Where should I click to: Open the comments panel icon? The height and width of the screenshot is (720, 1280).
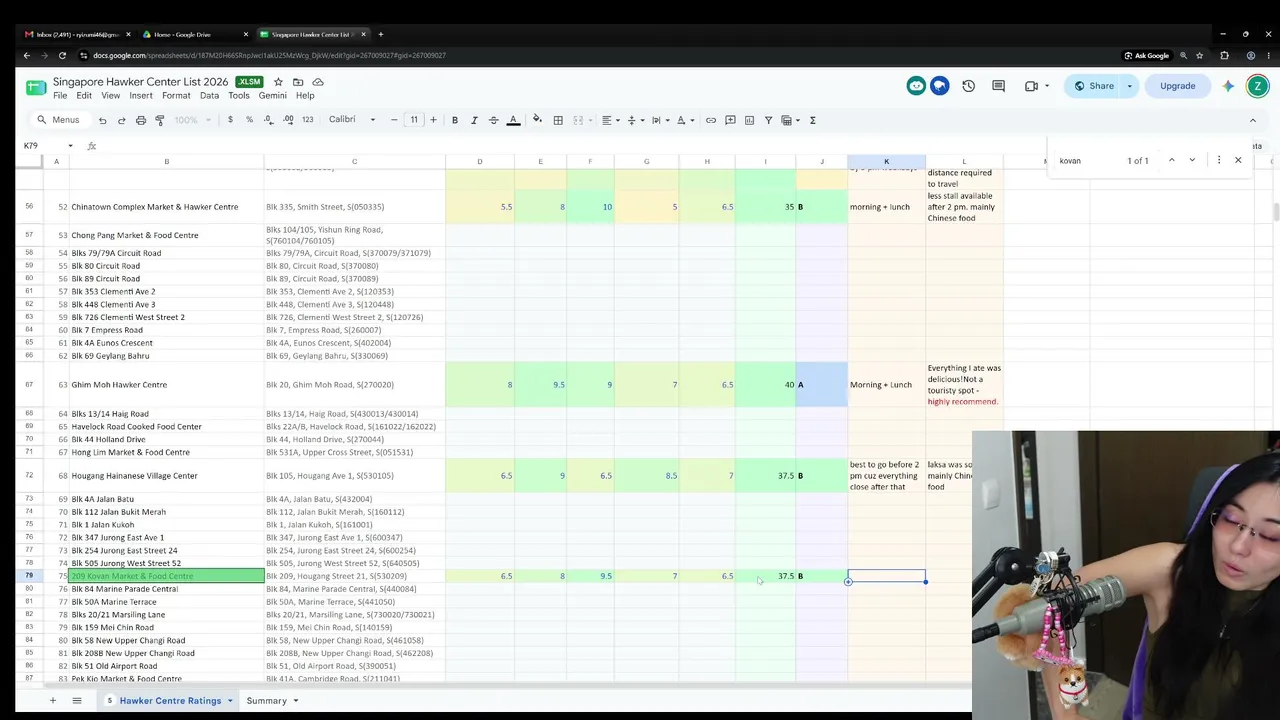998,86
